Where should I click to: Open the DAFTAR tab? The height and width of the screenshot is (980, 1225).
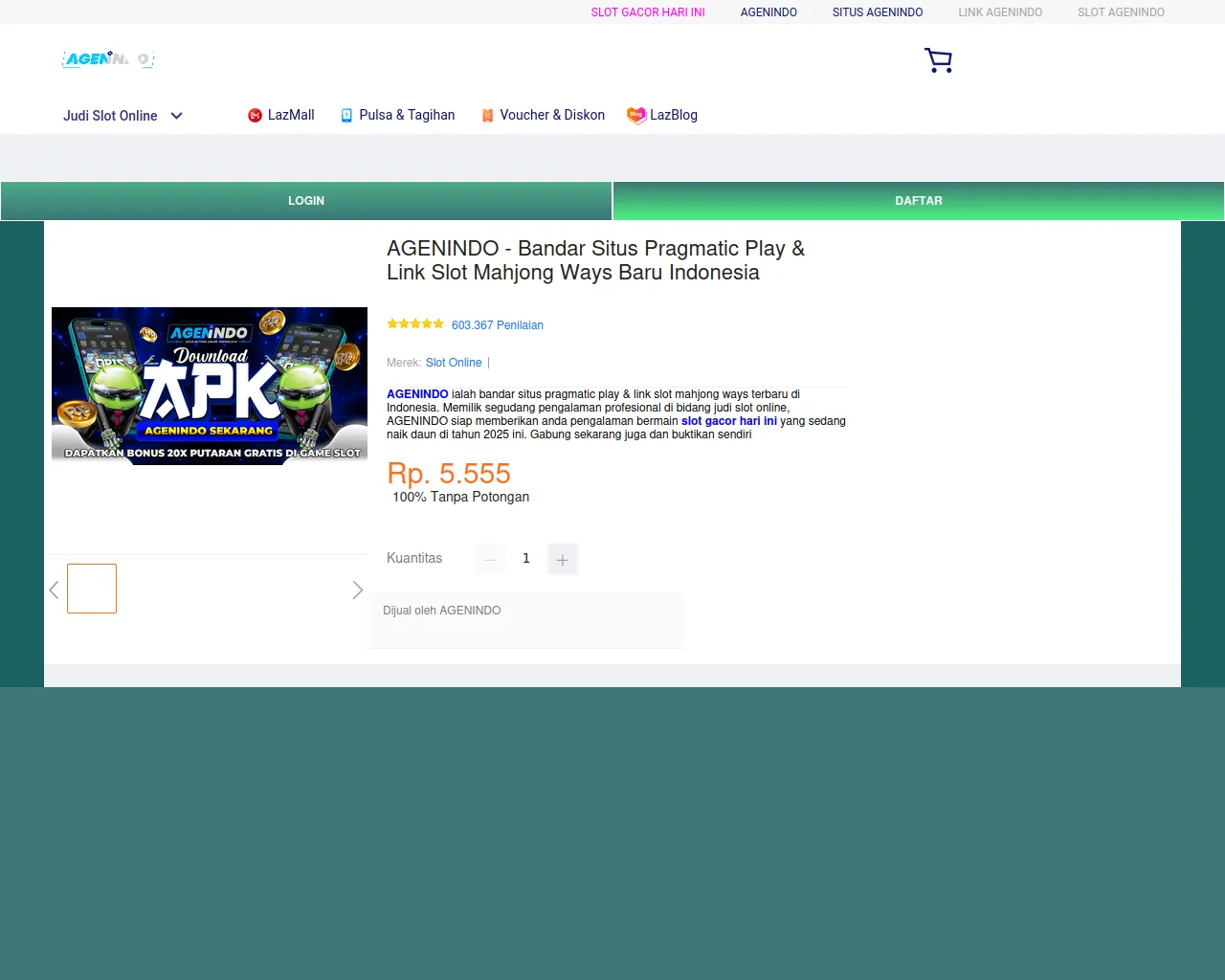click(918, 201)
